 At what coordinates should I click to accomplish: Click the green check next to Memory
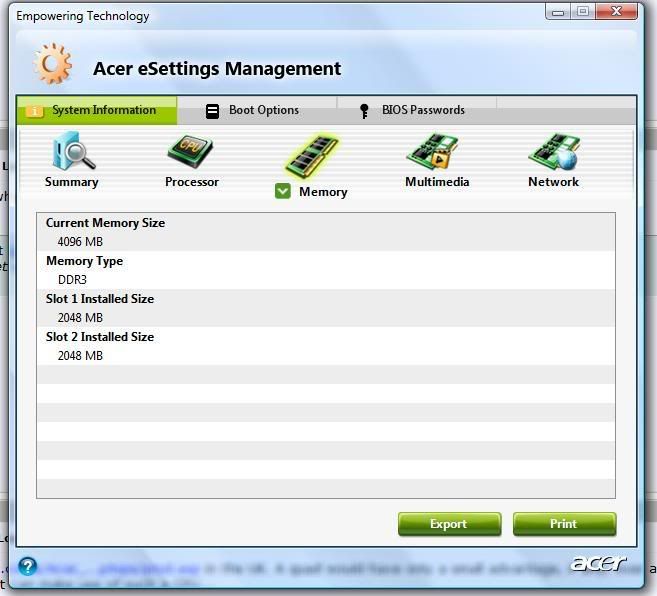[283, 192]
